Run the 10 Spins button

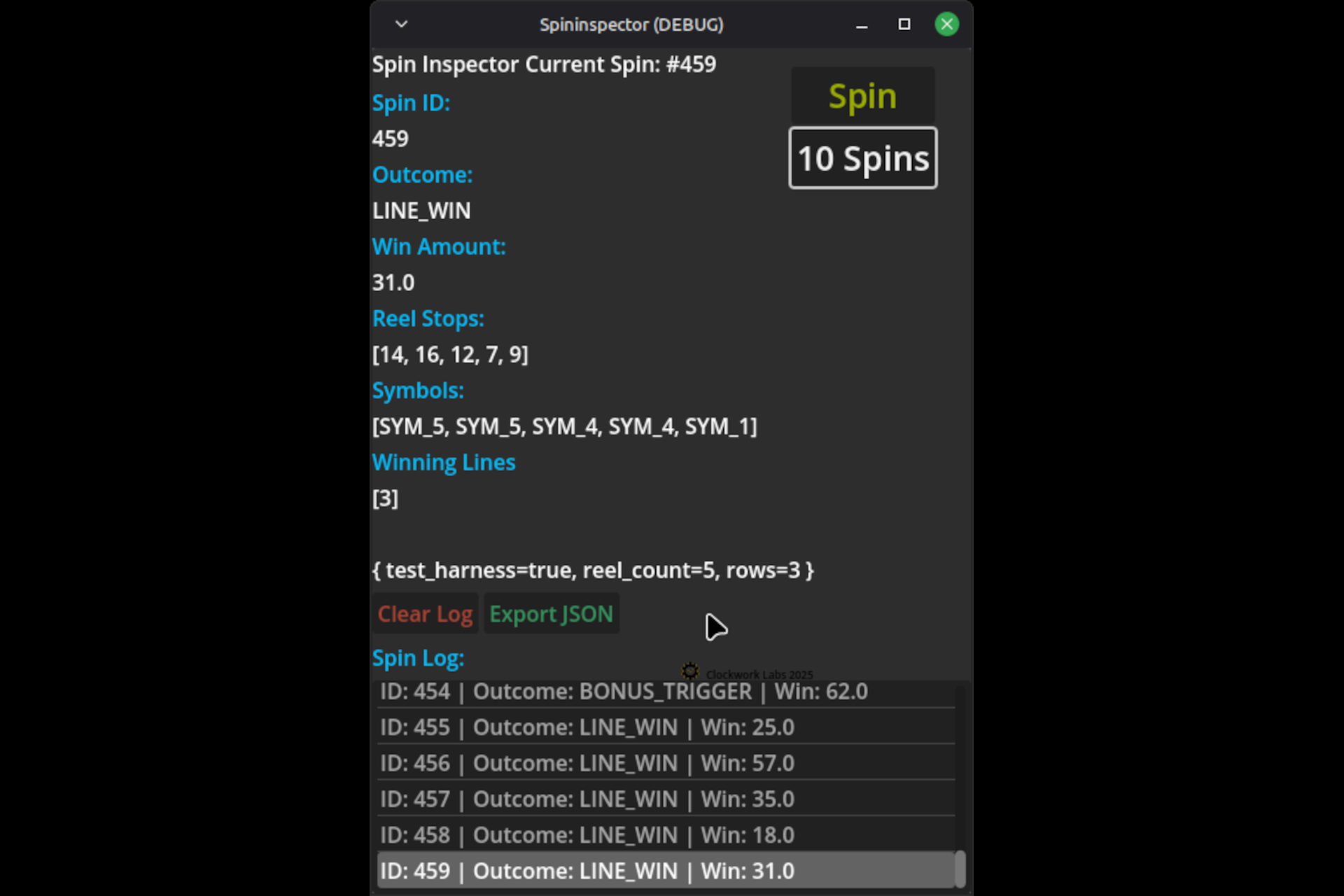coord(862,158)
